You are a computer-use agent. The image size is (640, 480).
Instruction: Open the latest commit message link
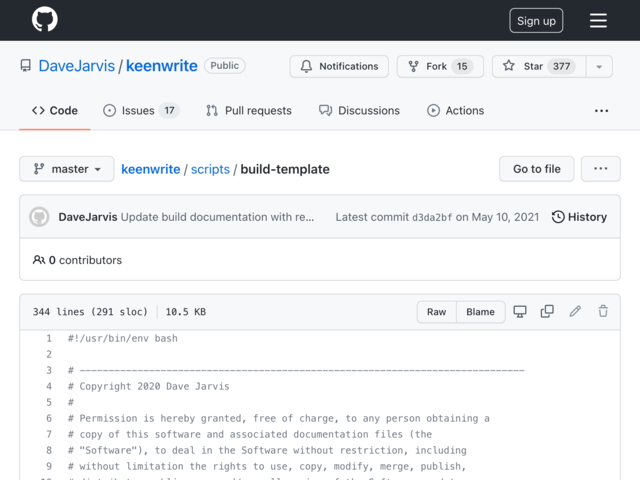click(217, 217)
